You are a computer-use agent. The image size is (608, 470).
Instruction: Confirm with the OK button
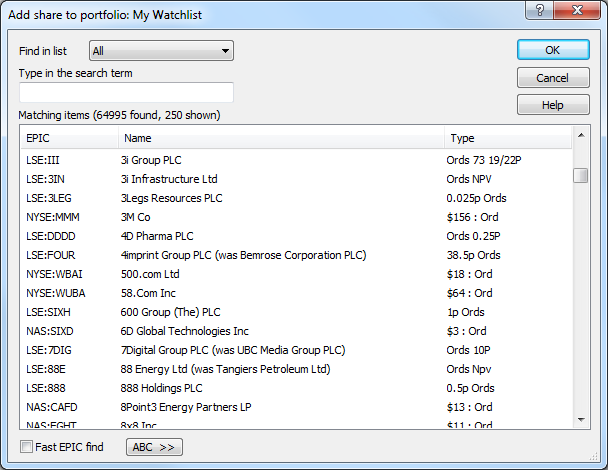pos(553,50)
